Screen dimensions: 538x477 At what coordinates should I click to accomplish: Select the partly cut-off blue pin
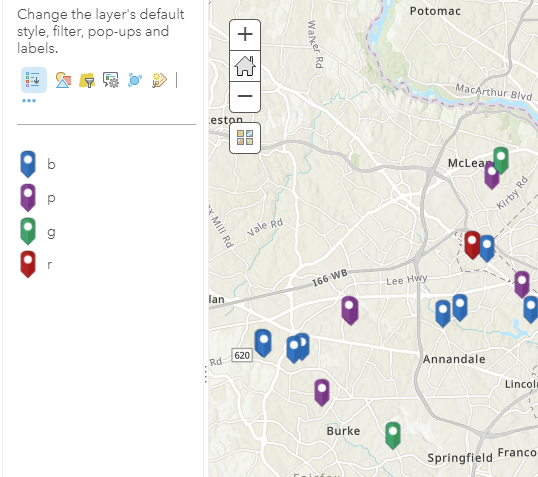pyautogui.click(x=531, y=310)
